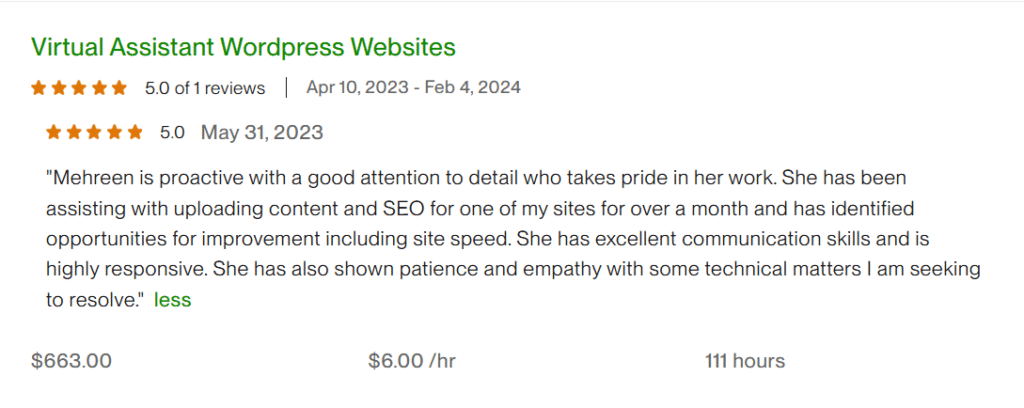This screenshot has height=408, width=1024.
Task: Click first star beside the May 31 review
Action: 54,132
